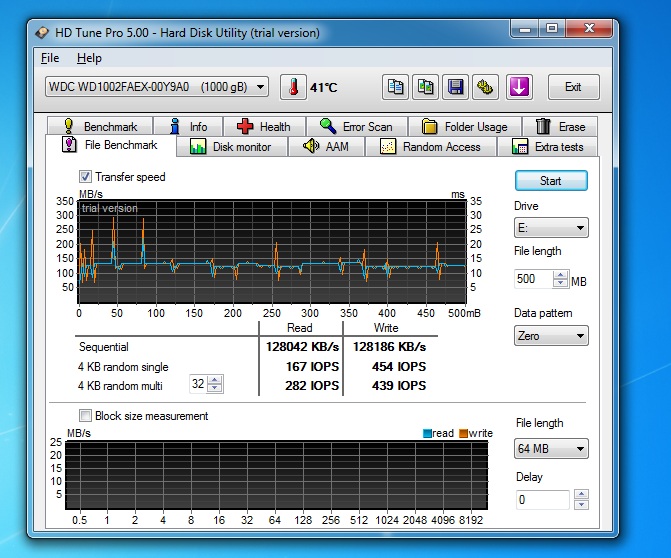Open the Folder Usage tab
Image resolution: width=671 pixels, height=558 pixels.
pyautogui.click(x=465, y=127)
